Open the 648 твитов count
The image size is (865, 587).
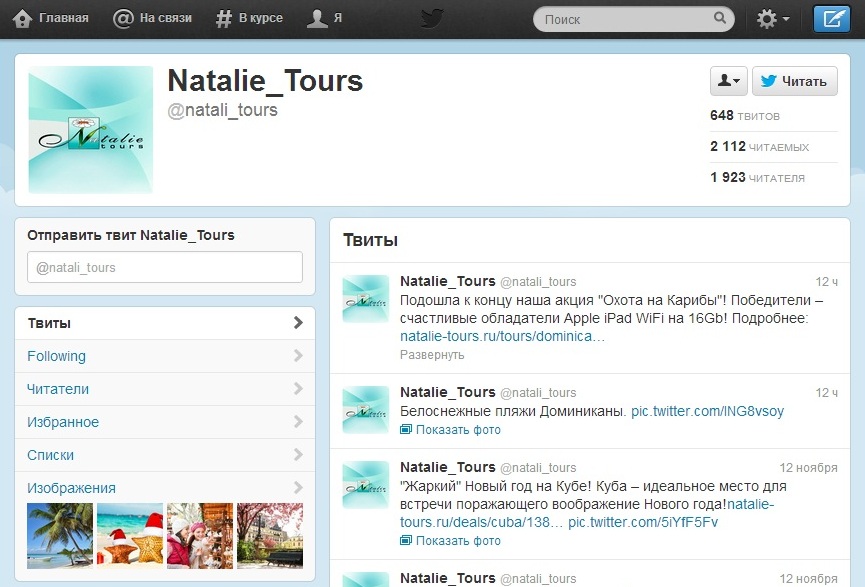pos(745,115)
